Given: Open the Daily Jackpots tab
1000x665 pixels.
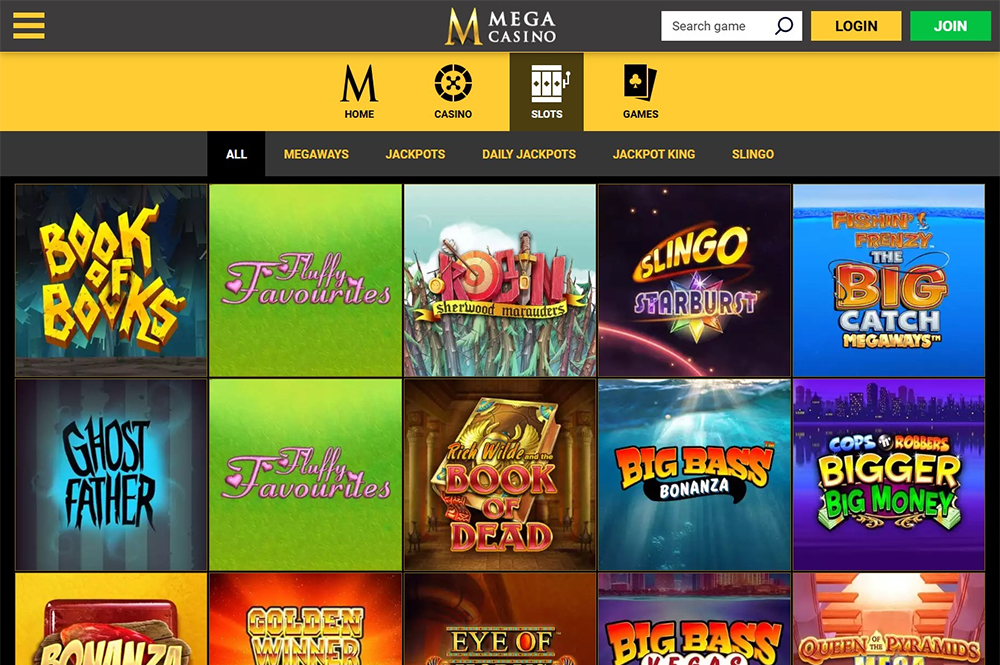Looking at the screenshot, I should pos(529,154).
